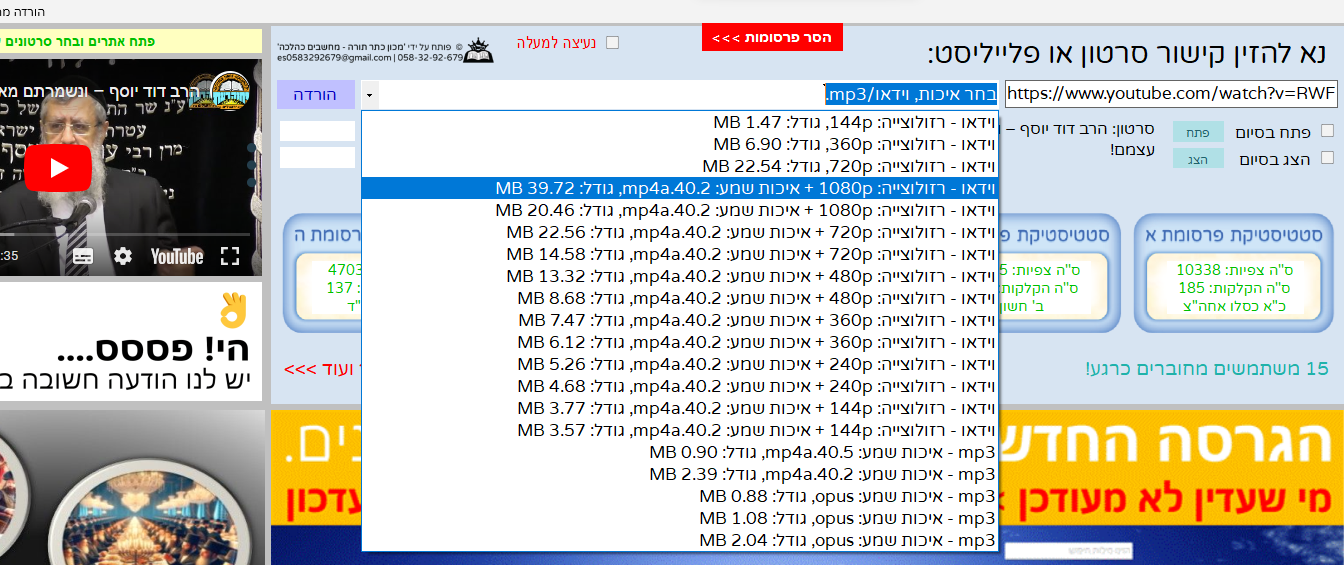Select video 144p option, size 1.47 MB
Viewport: 1344px width, 565px height.
pyautogui.click(x=680, y=122)
